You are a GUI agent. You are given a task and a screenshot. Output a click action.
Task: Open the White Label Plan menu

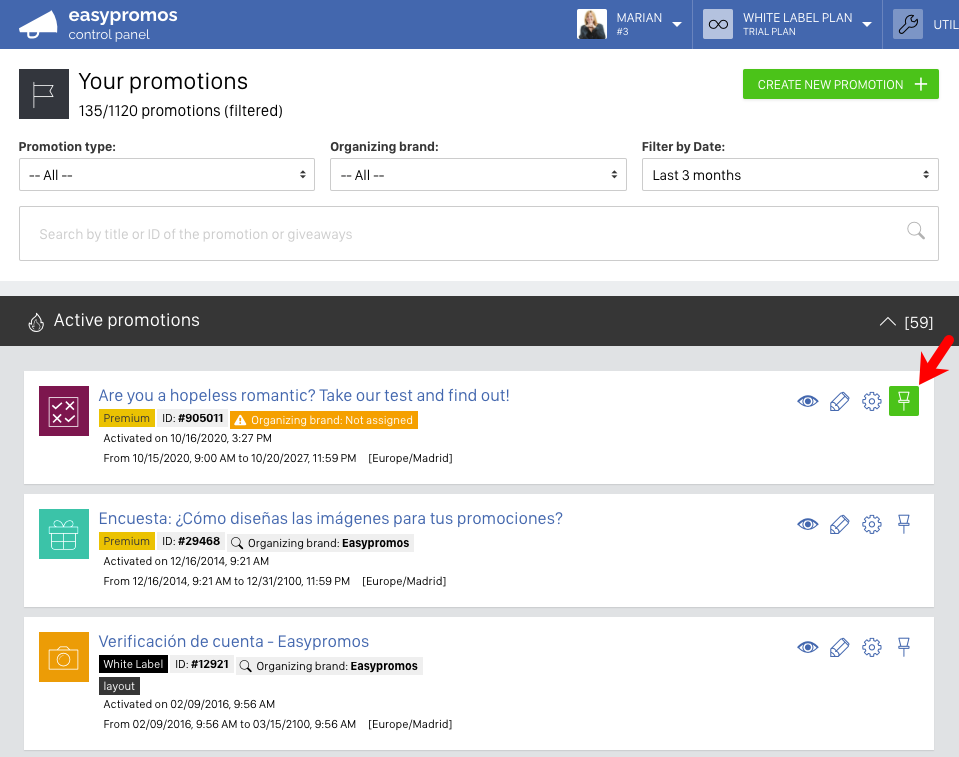point(788,24)
